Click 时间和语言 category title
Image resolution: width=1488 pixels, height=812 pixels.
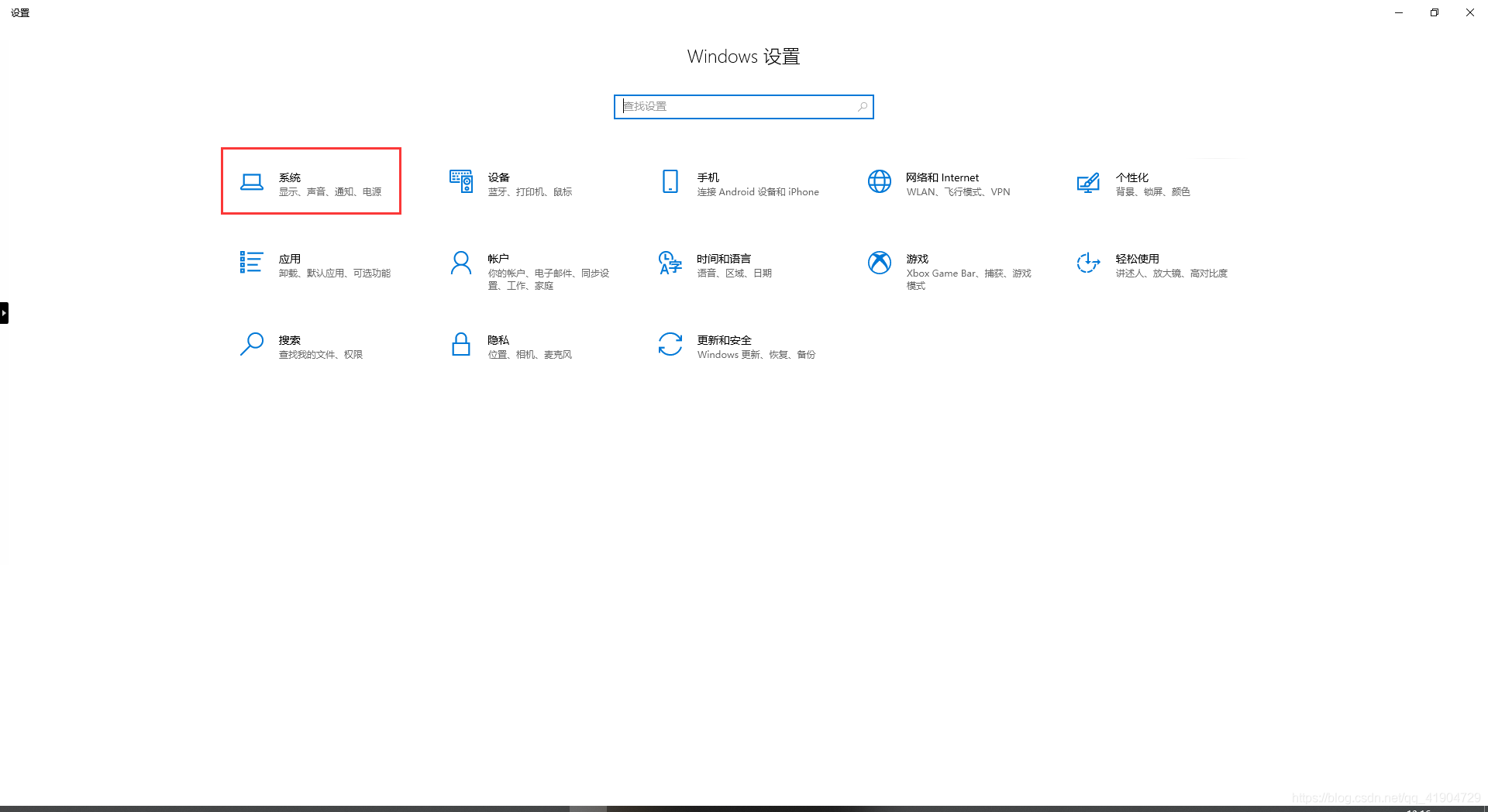click(724, 259)
